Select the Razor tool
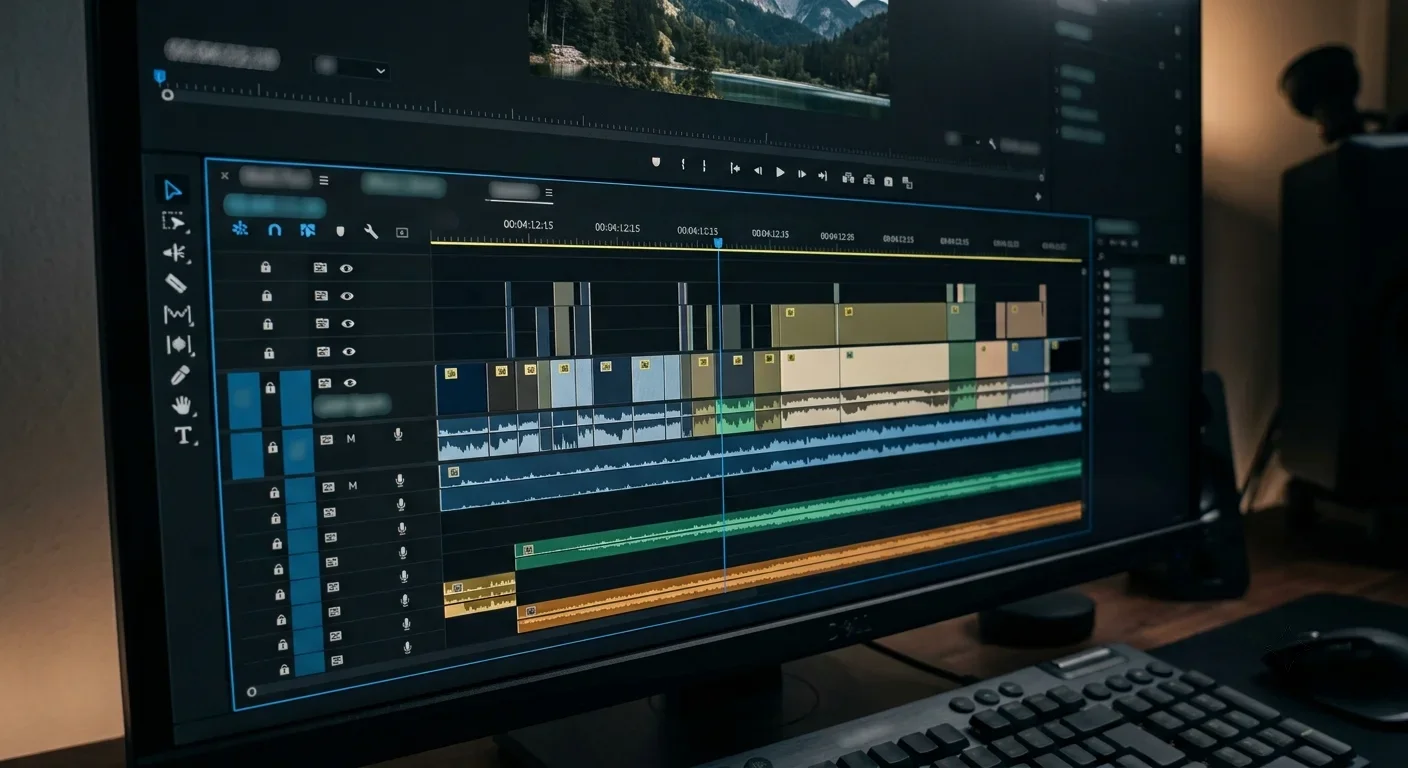 point(176,283)
